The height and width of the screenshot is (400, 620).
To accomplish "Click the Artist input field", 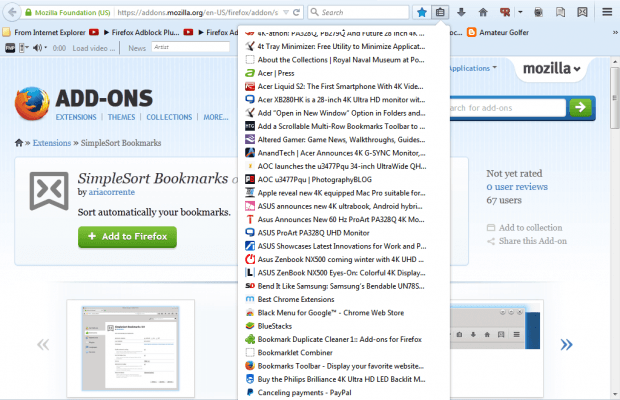I will pos(190,47).
